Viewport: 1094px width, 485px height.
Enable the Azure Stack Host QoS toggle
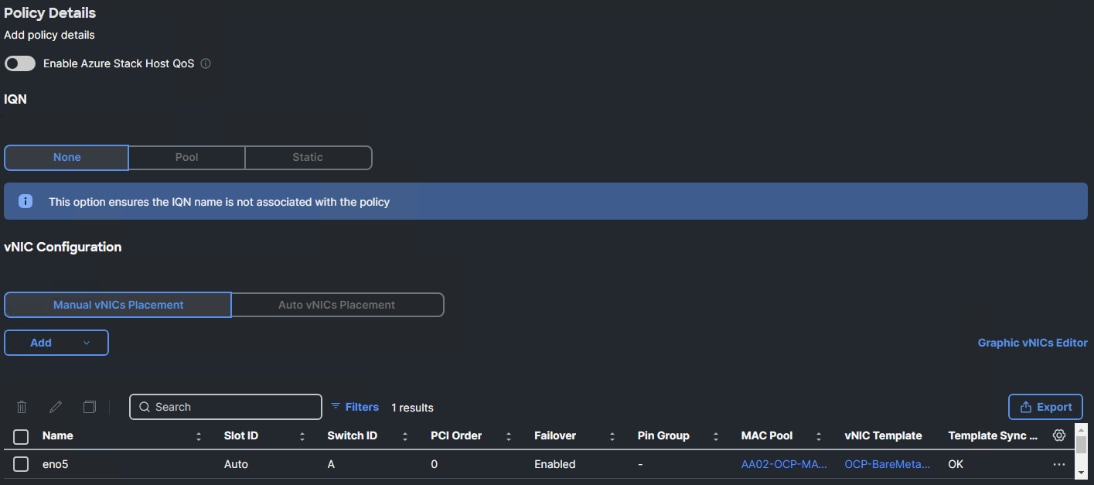[x=20, y=63]
